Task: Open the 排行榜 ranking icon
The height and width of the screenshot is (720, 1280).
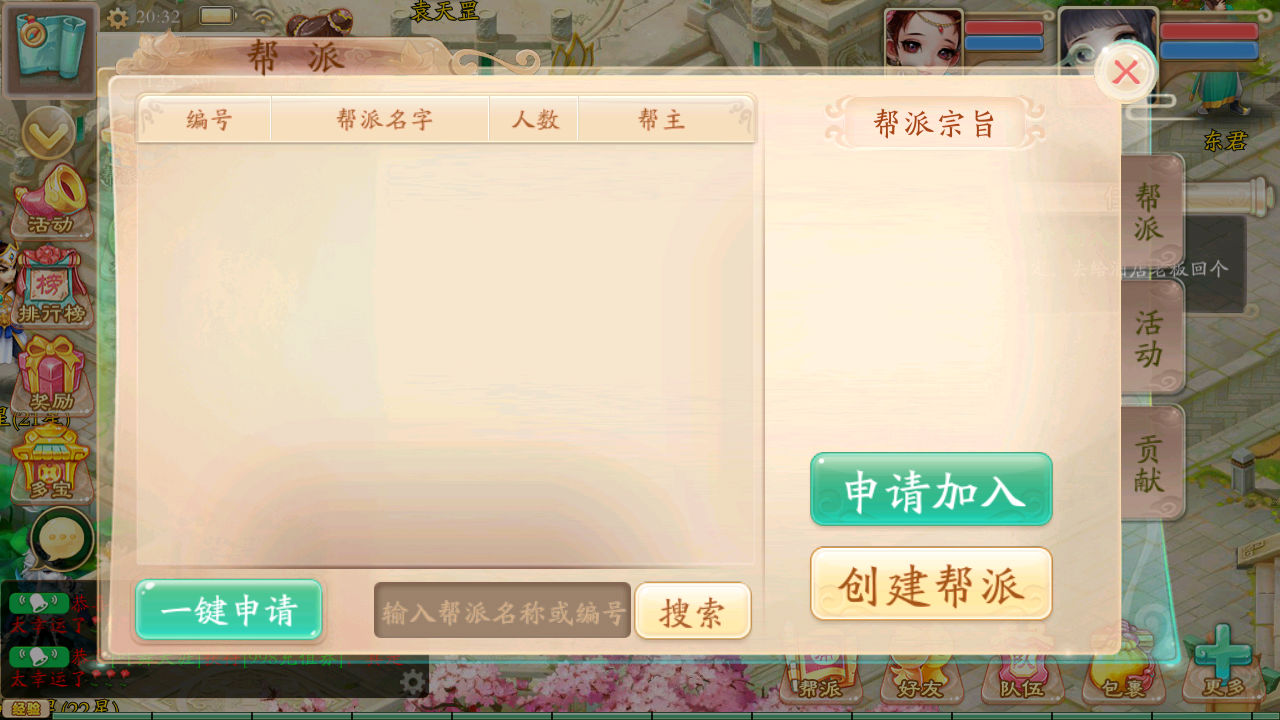Action: [51, 286]
